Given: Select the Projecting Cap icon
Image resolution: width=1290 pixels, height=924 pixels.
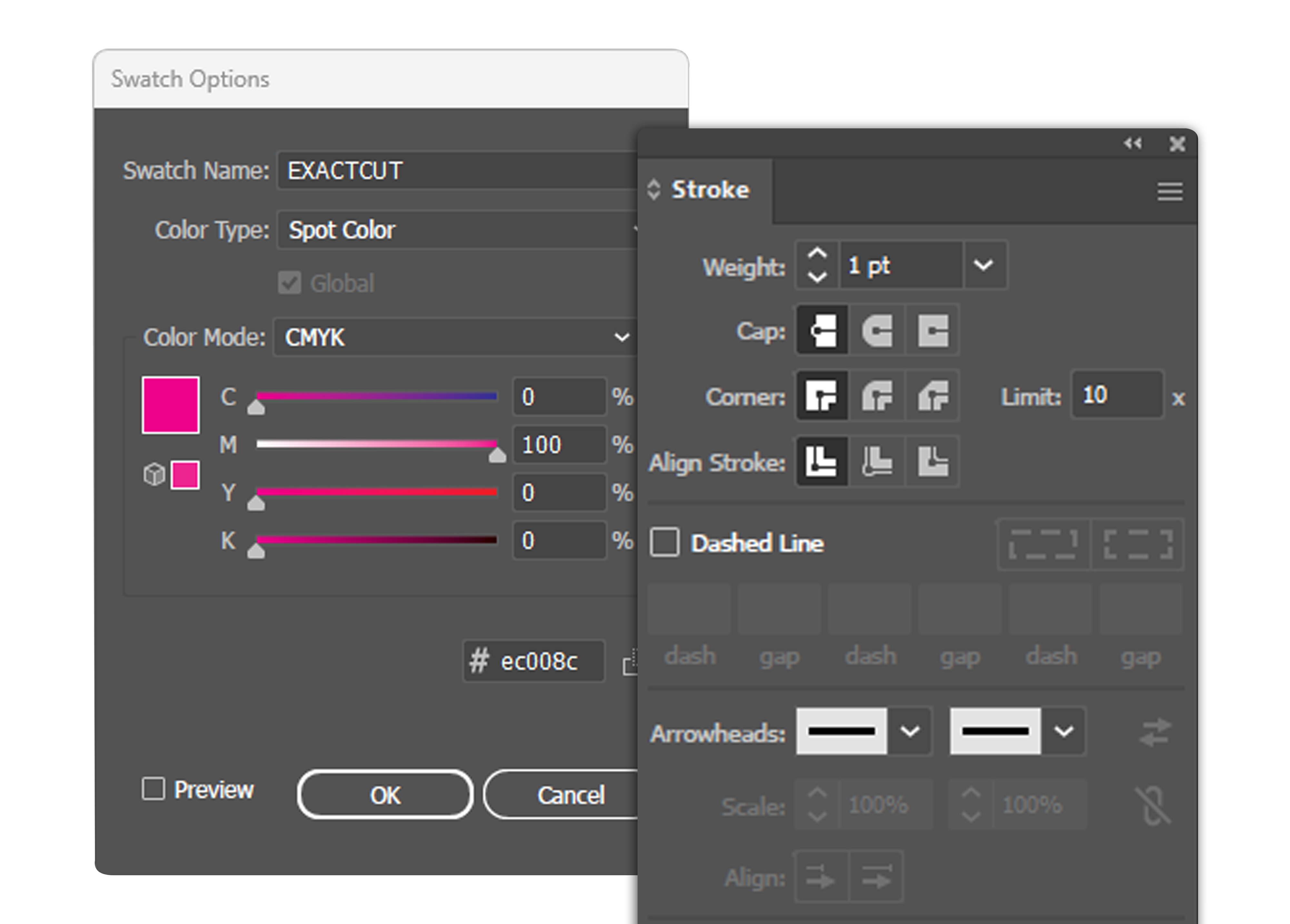Looking at the screenshot, I should pyautogui.click(x=933, y=331).
